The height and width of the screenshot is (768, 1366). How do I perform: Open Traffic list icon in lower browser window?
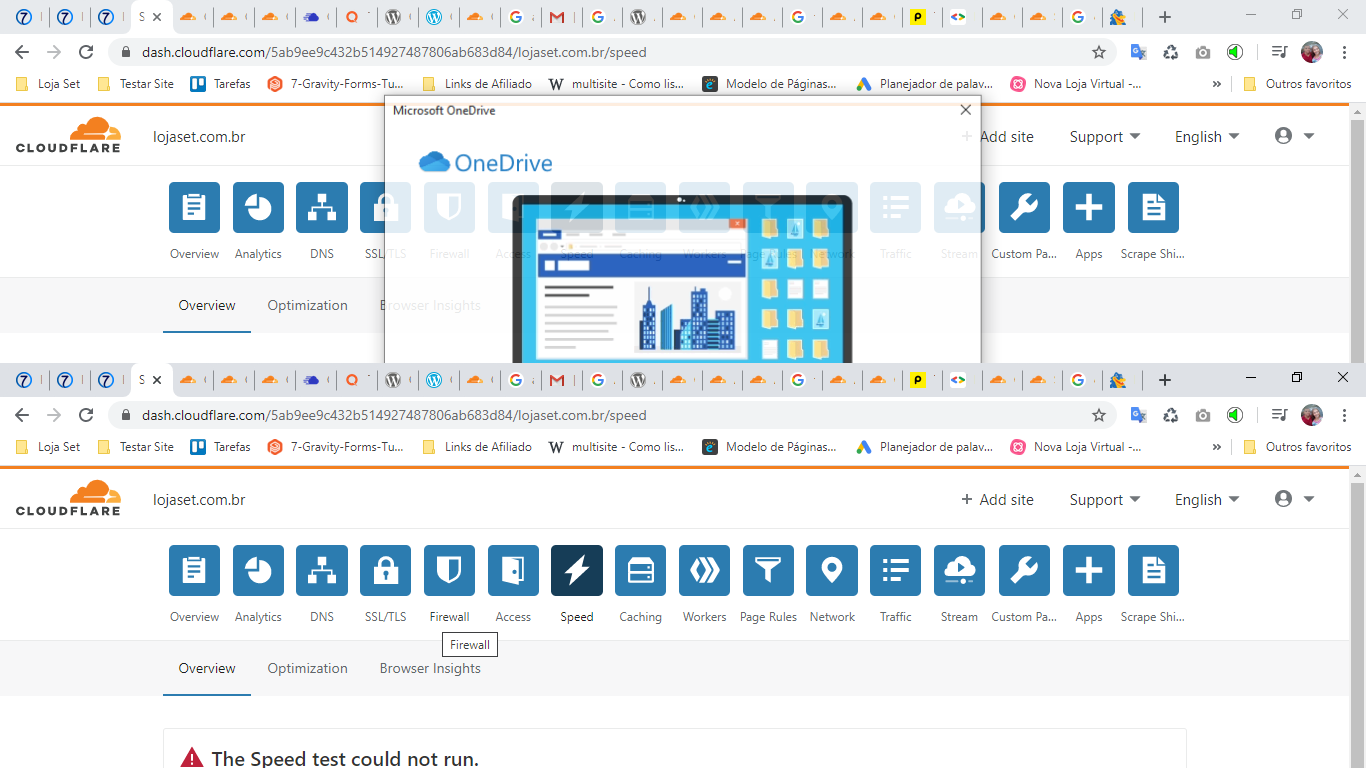(895, 571)
